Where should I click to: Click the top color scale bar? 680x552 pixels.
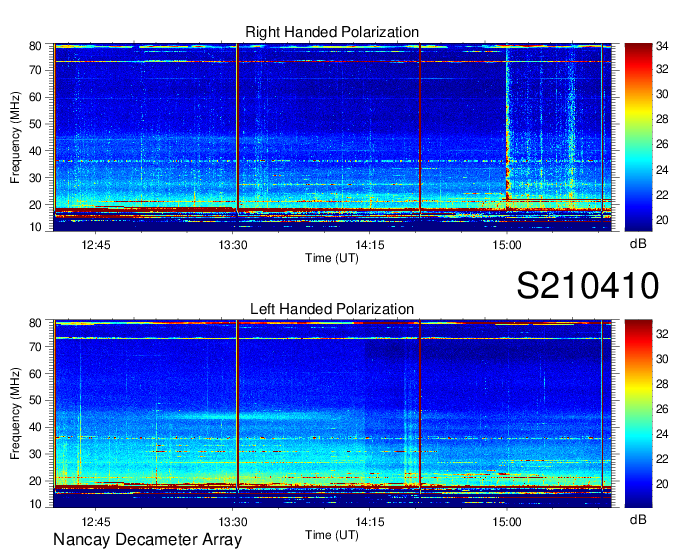click(638, 137)
